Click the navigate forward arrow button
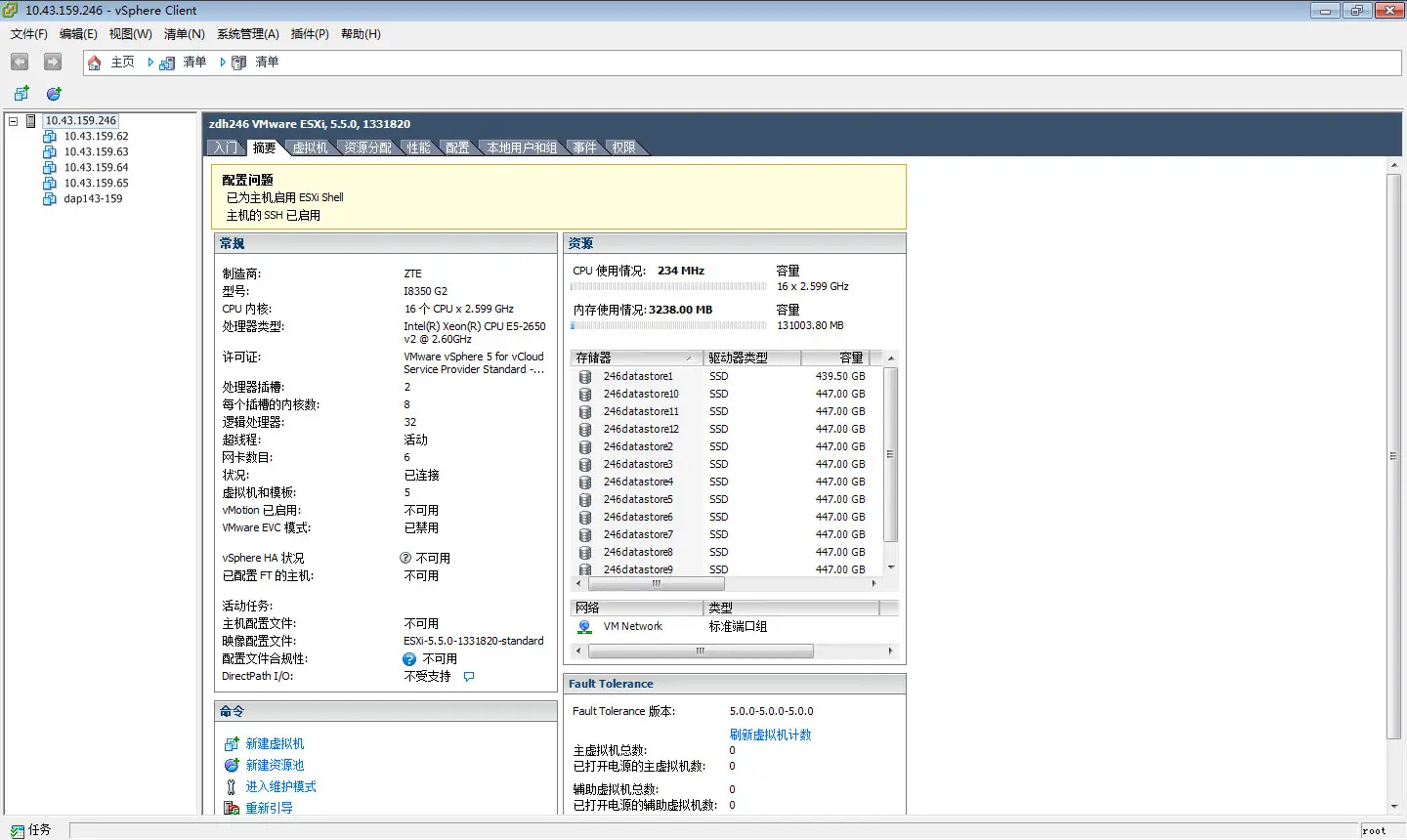This screenshot has height=840, width=1407. (x=53, y=62)
